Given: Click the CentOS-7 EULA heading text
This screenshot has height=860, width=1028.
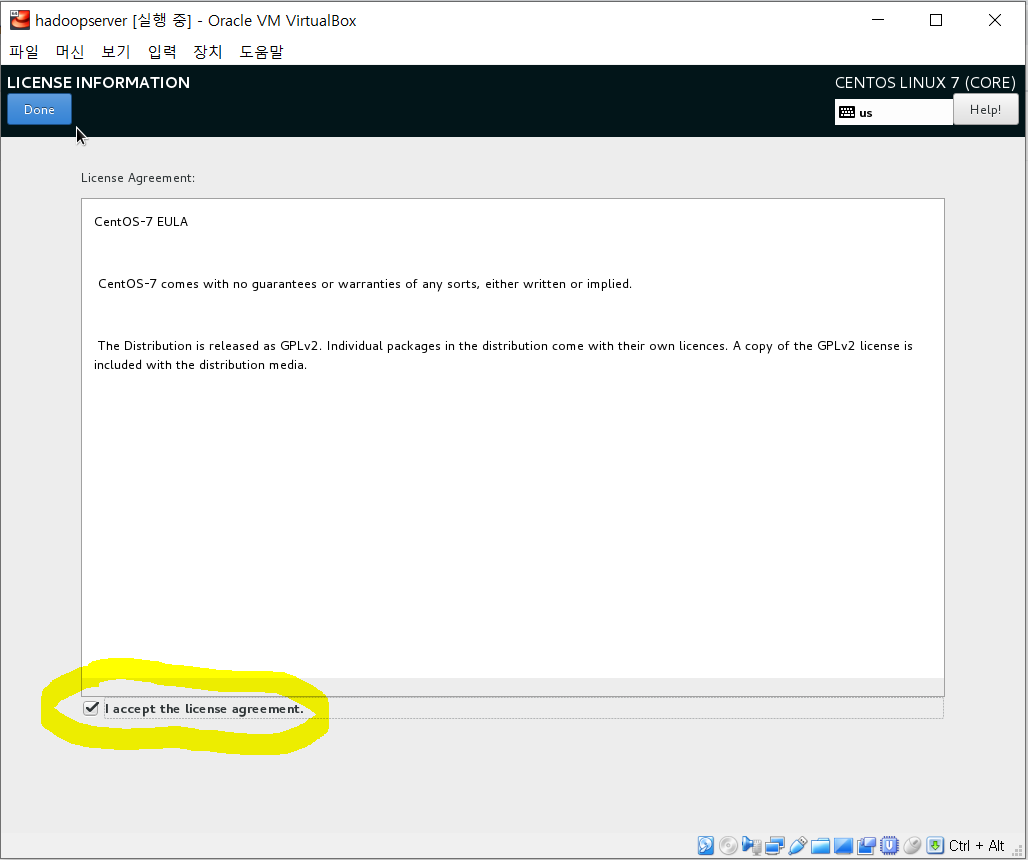Looking at the screenshot, I should [141, 222].
